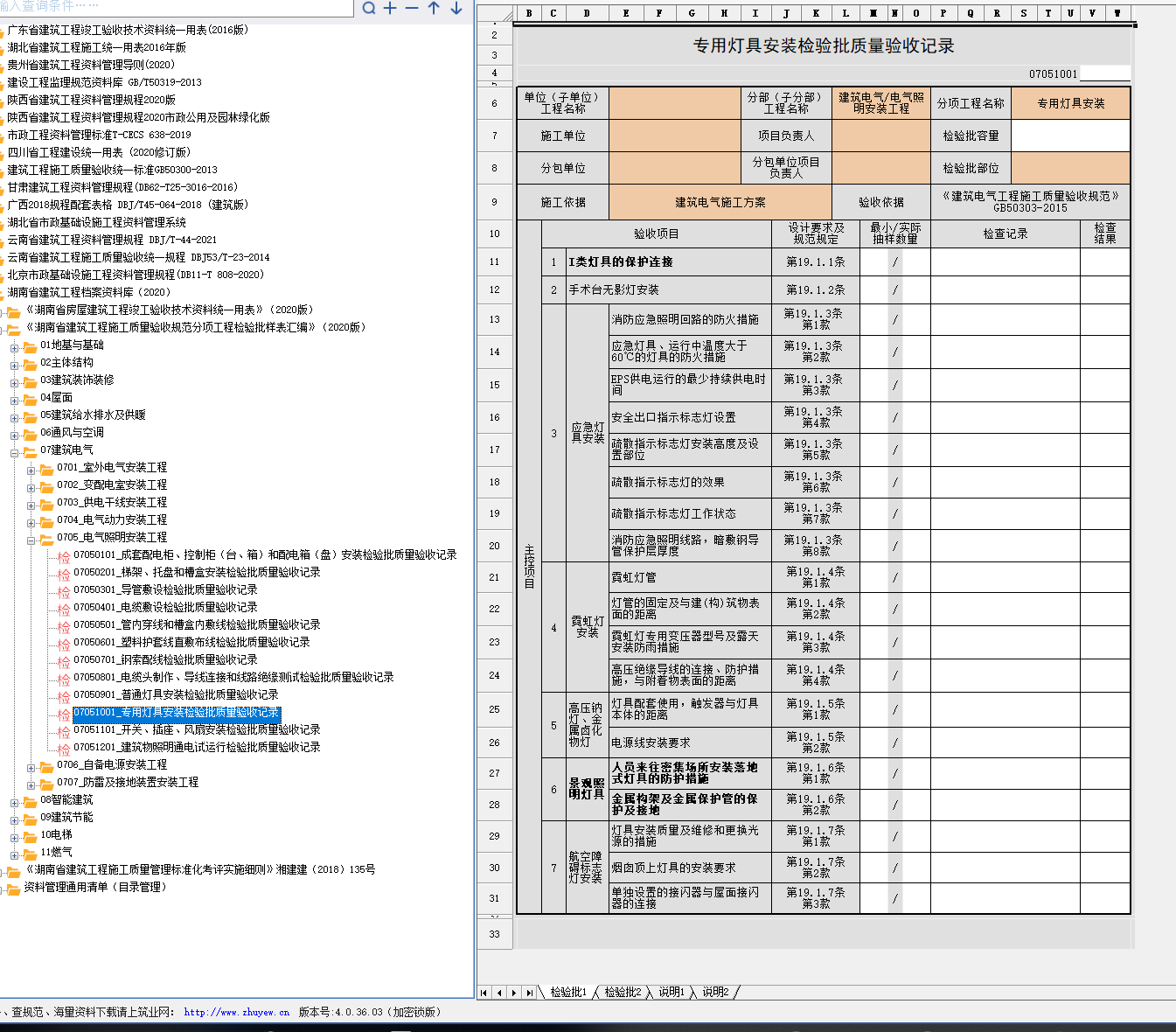Expand the 05建筑给水排水及供暖 folder

click(14, 417)
